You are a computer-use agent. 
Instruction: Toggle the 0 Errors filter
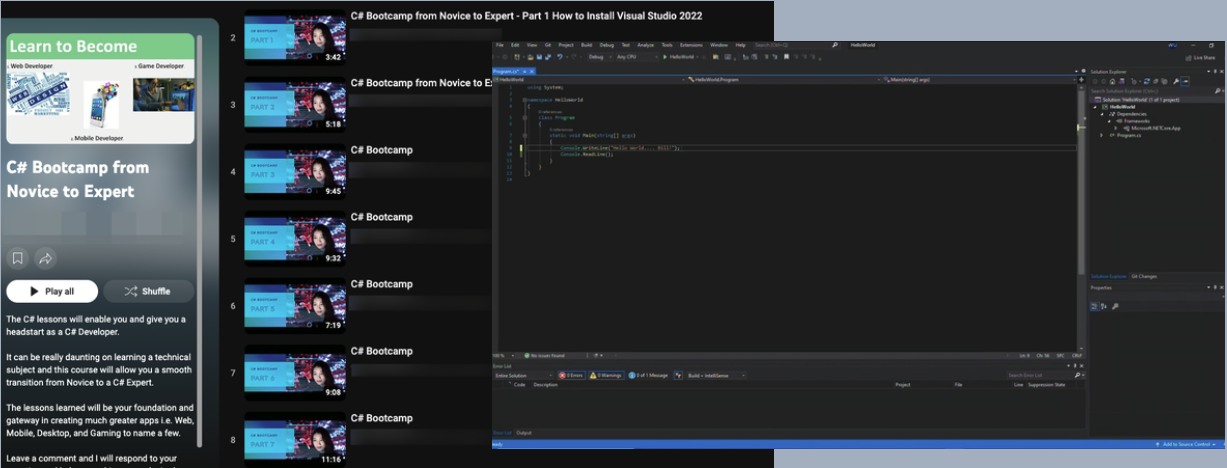coord(571,375)
